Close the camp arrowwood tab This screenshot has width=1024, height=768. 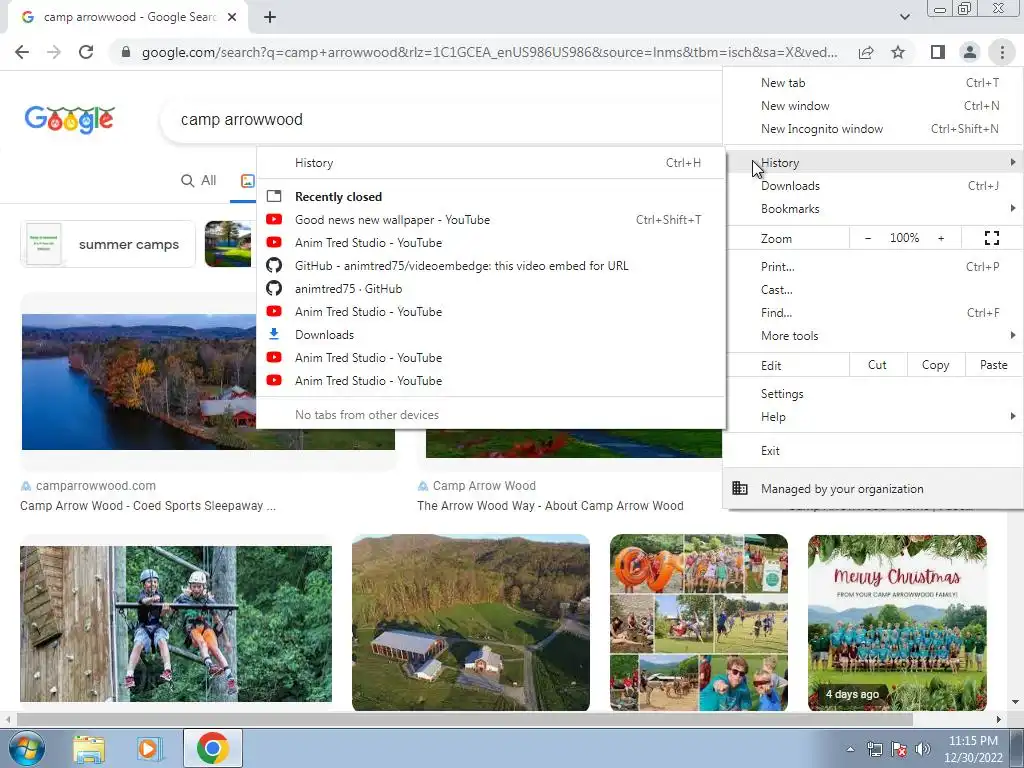click(232, 17)
